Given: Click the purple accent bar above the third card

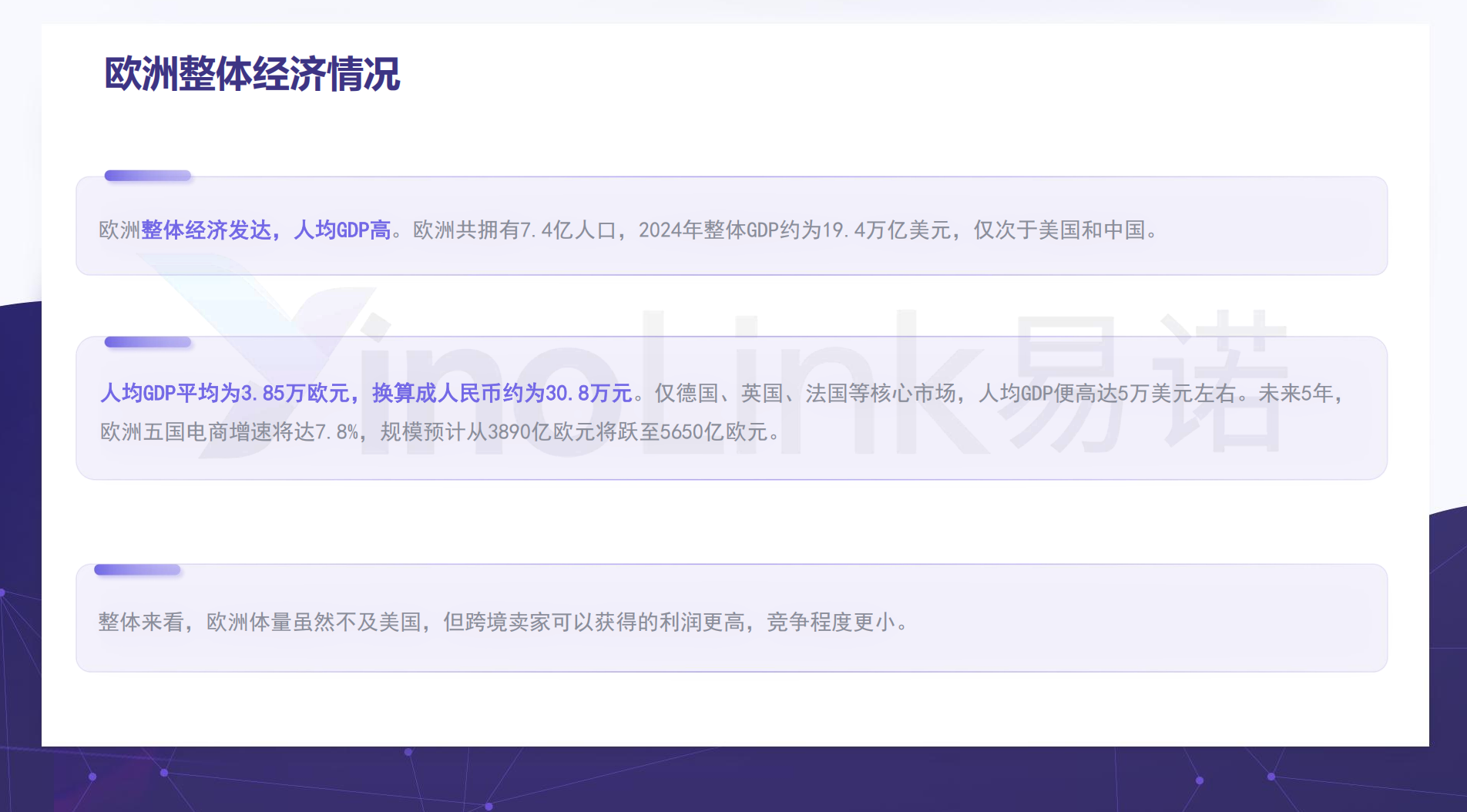Looking at the screenshot, I should coord(137,570).
